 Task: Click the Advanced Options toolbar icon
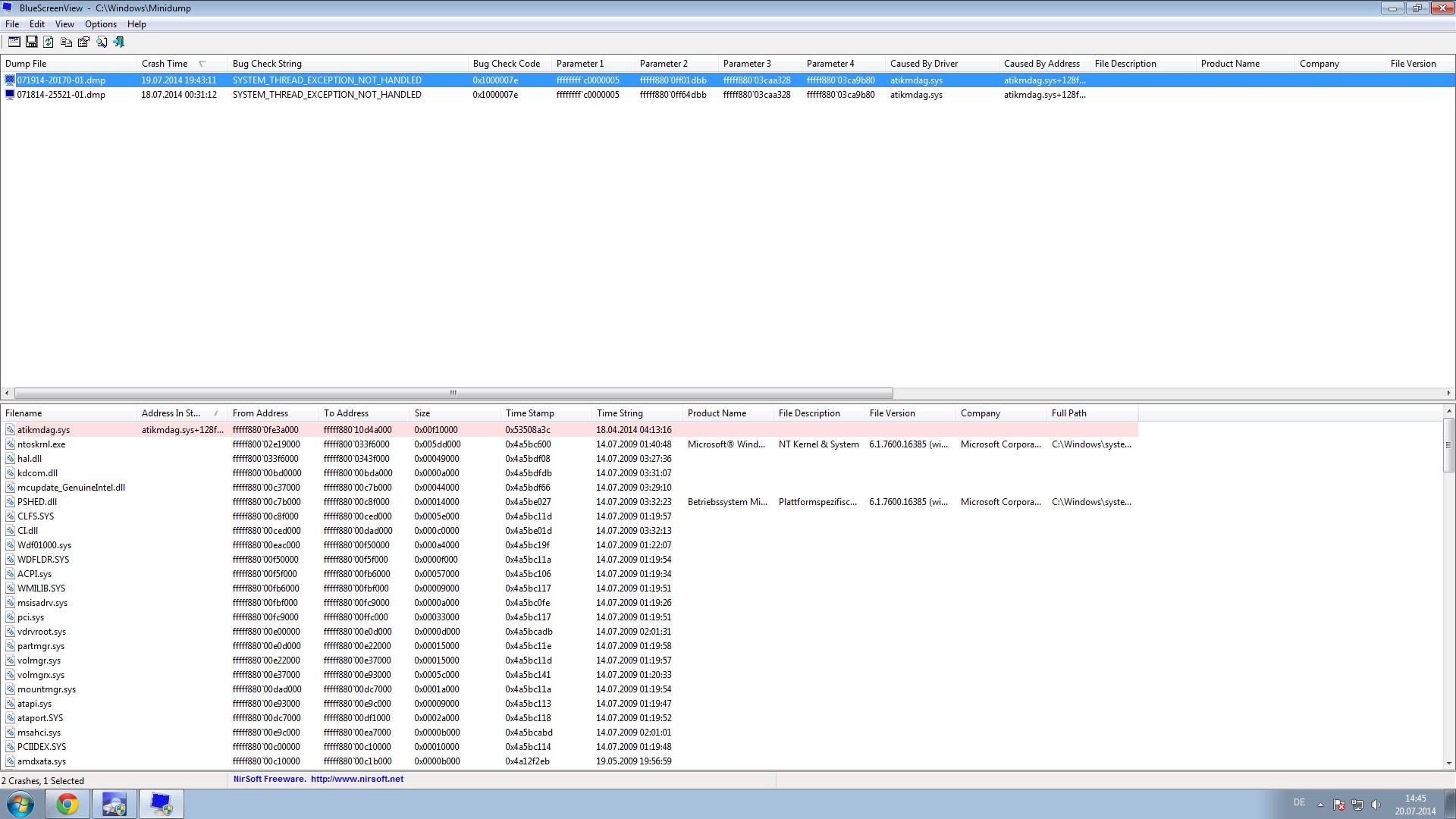point(14,42)
